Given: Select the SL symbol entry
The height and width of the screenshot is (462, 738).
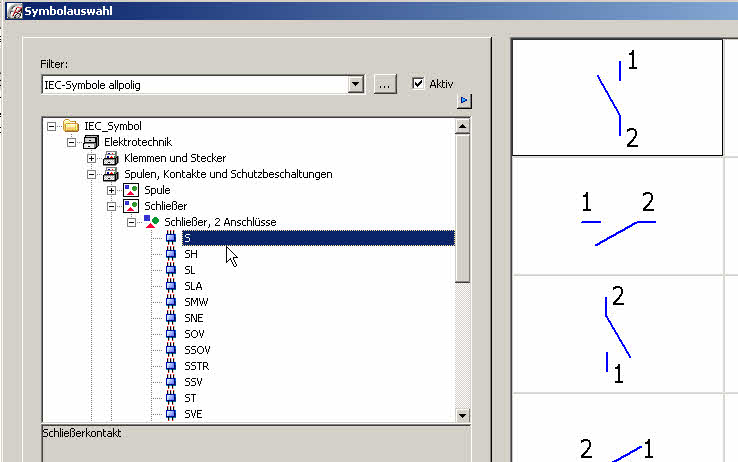Looking at the screenshot, I should tap(190, 270).
